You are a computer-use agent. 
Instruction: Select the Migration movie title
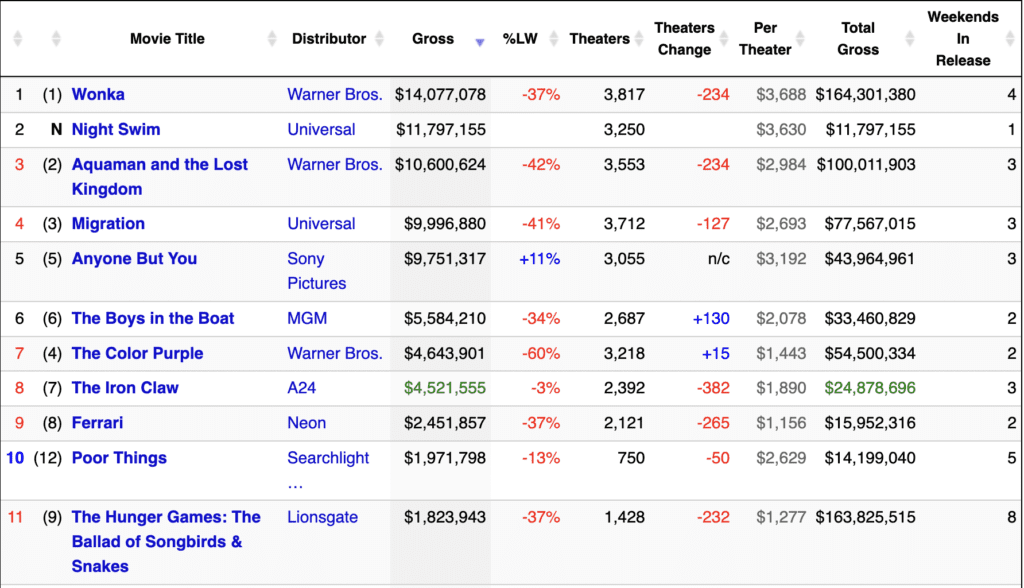108,223
